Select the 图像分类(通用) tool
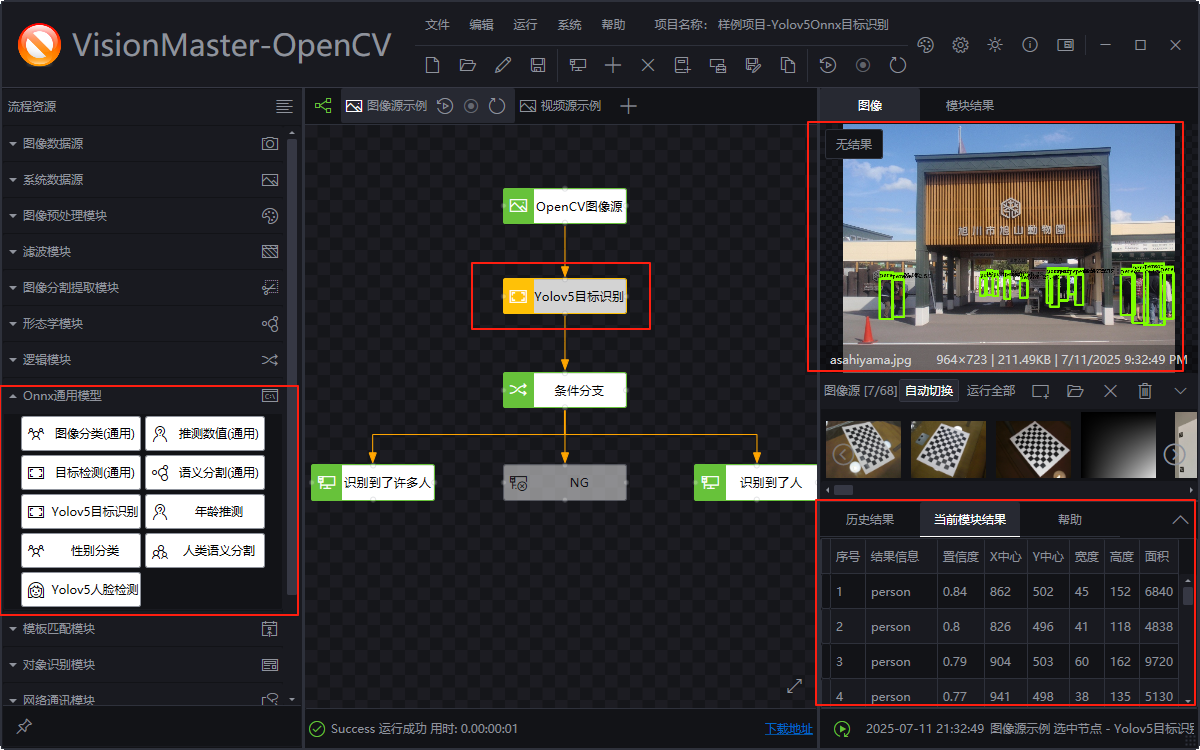1200x750 pixels. [x=80, y=433]
